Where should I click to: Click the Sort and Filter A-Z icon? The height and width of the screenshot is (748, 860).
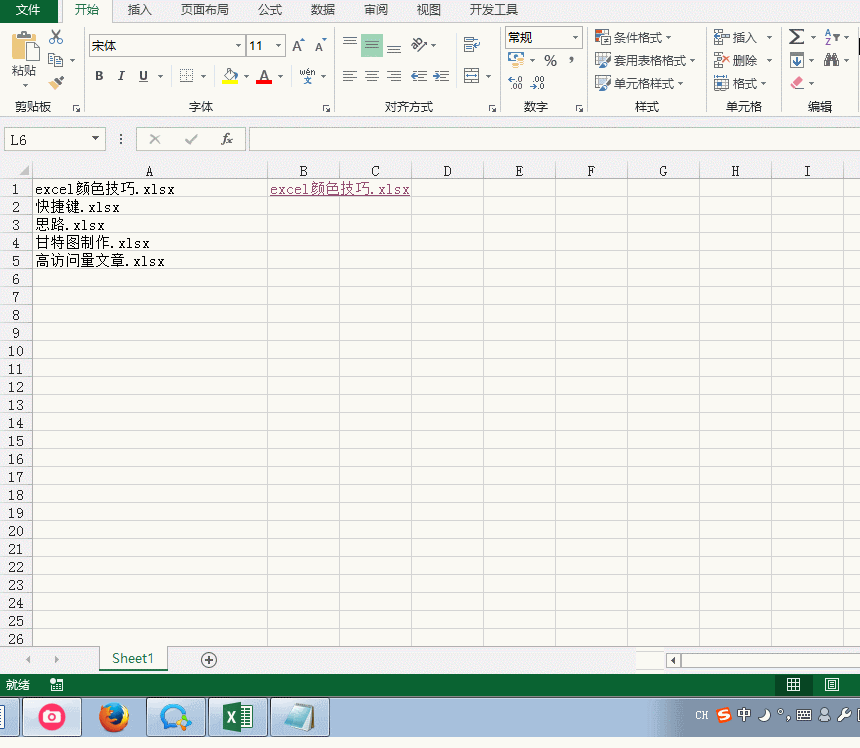tap(832, 37)
